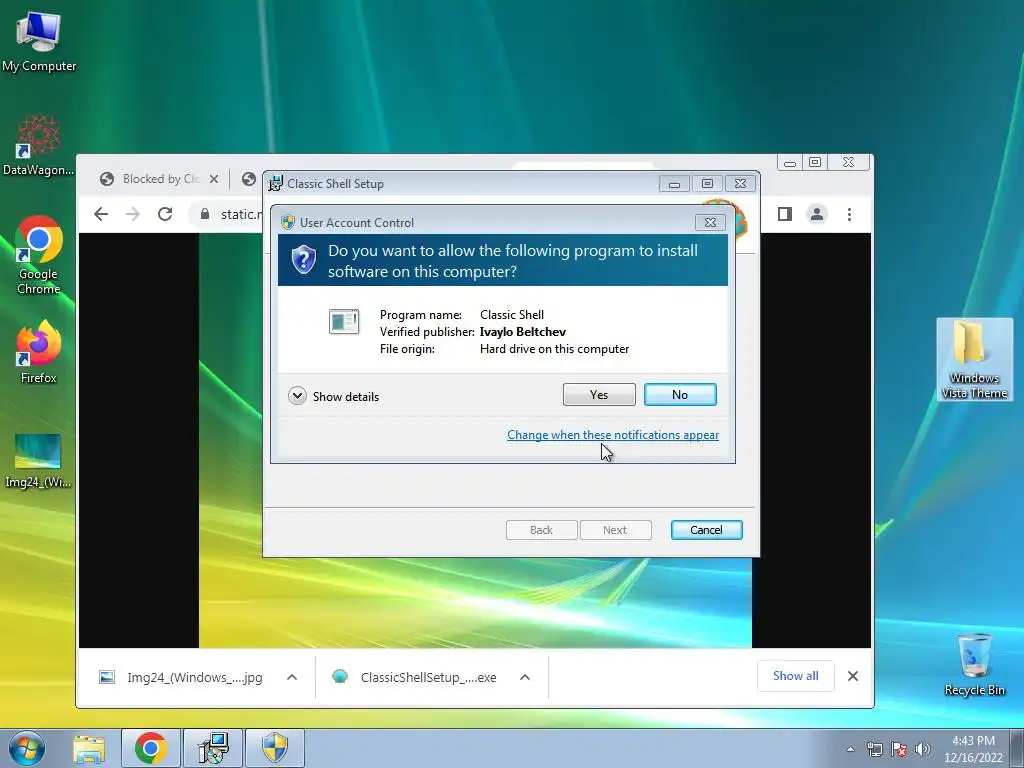Open Img24 image file on desktop
The image size is (1024, 768).
click(x=38, y=460)
